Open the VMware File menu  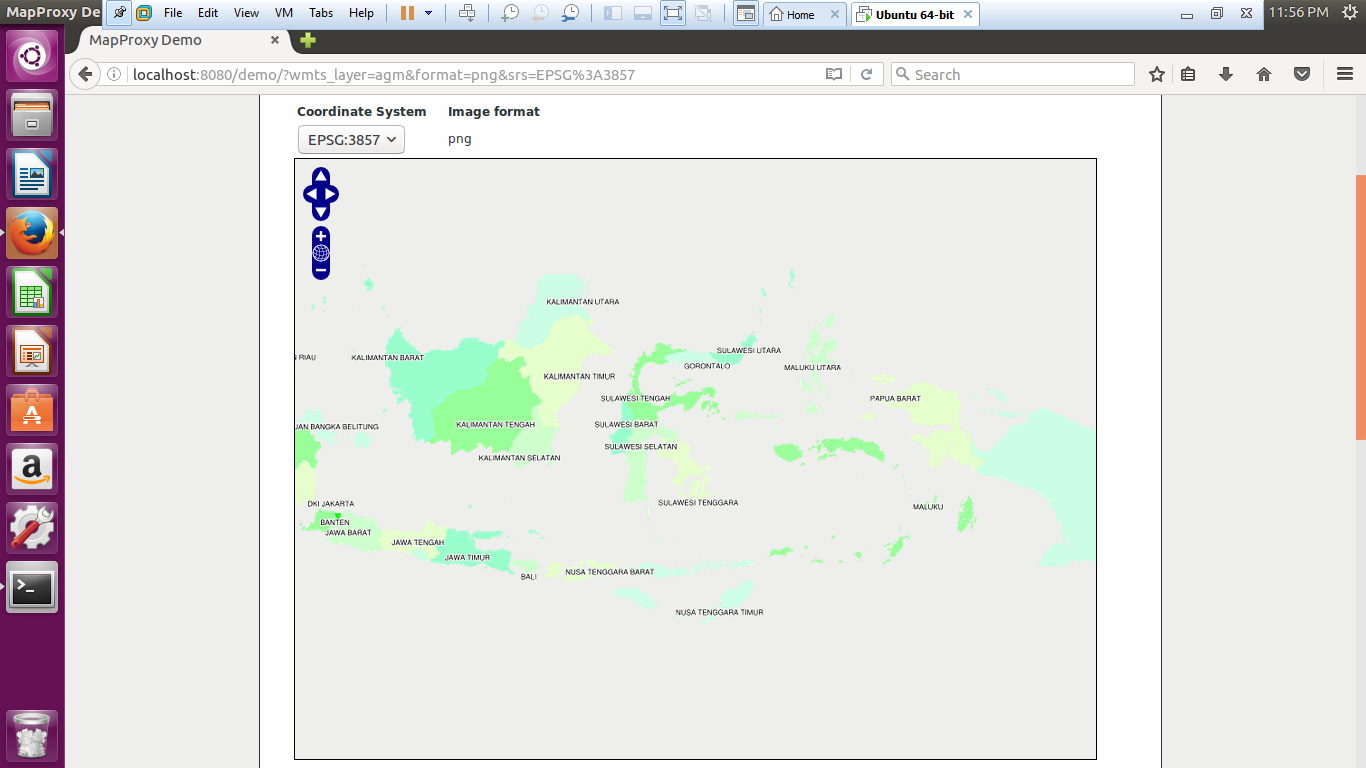click(173, 13)
